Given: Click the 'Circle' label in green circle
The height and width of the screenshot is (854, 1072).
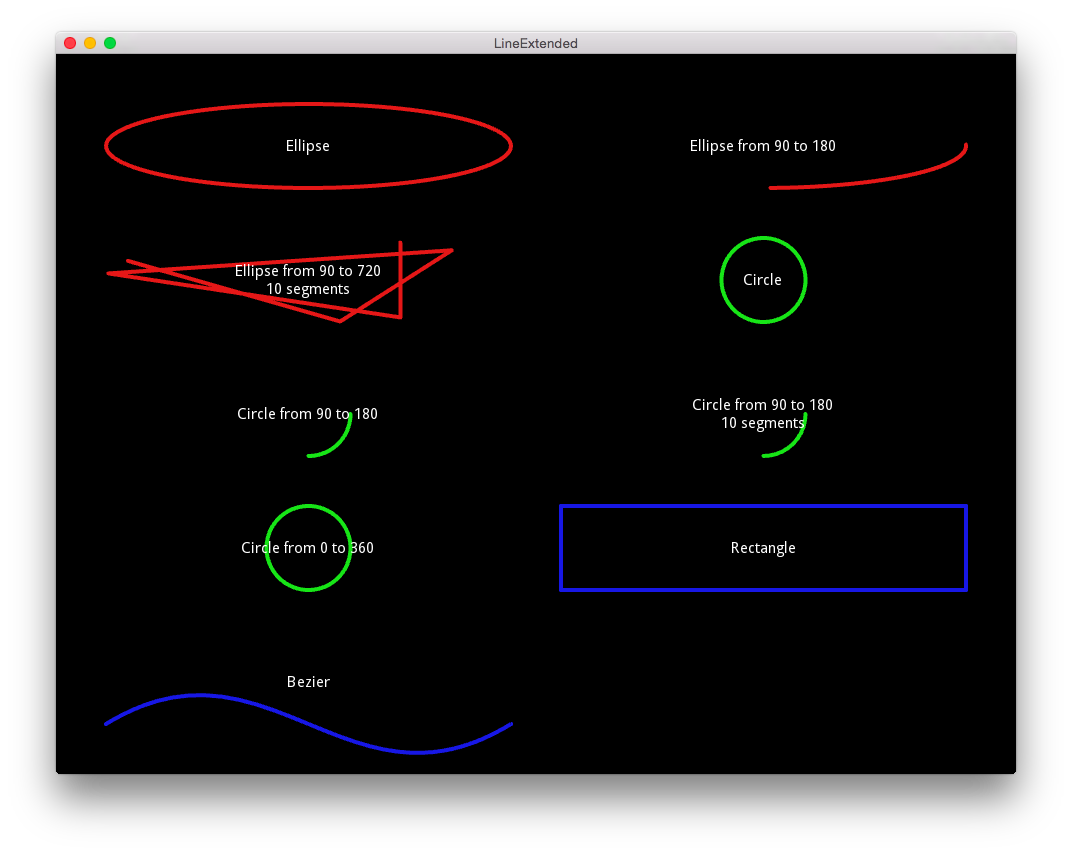Looking at the screenshot, I should (762, 280).
